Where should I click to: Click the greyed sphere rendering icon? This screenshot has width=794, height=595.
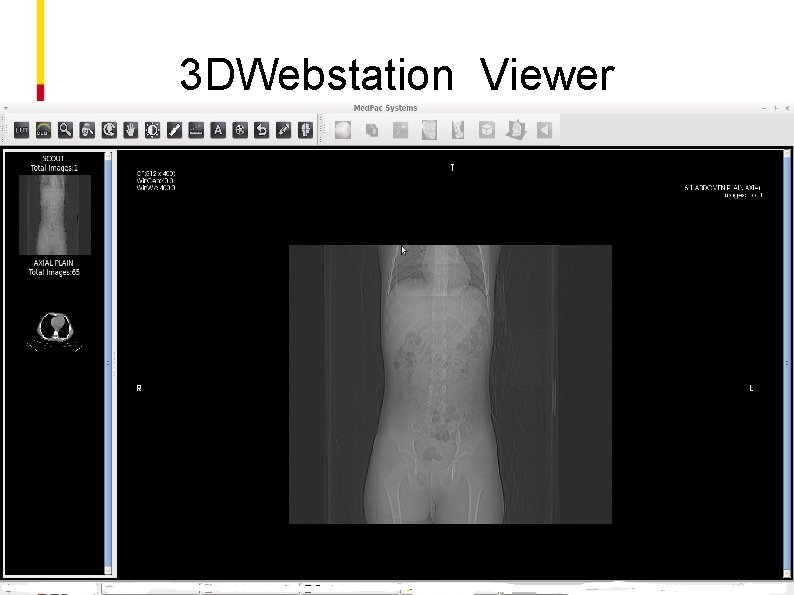[343, 130]
